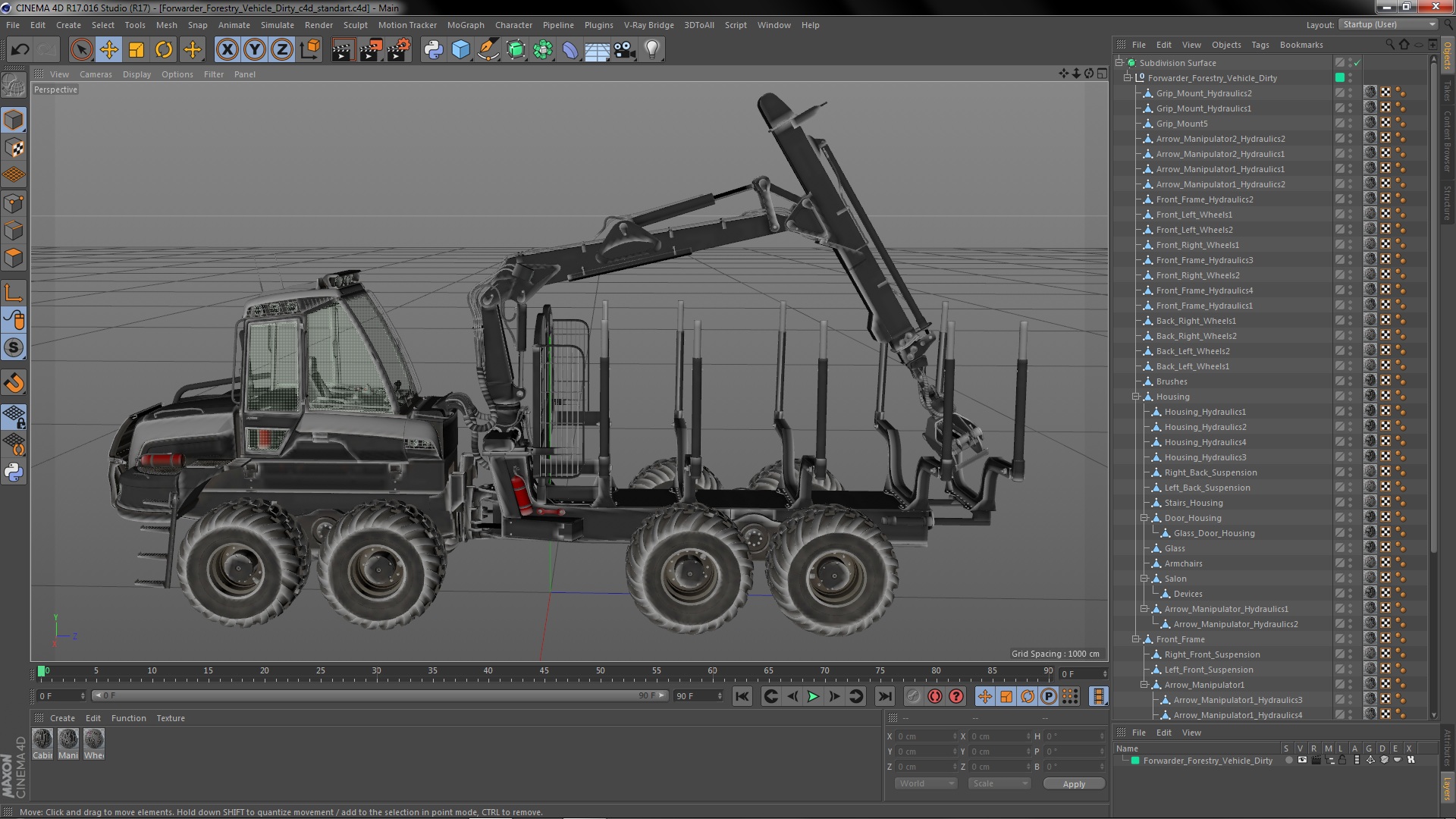This screenshot has height=819, width=1456.
Task: Open the Simulate menu
Action: click(x=278, y=25)
